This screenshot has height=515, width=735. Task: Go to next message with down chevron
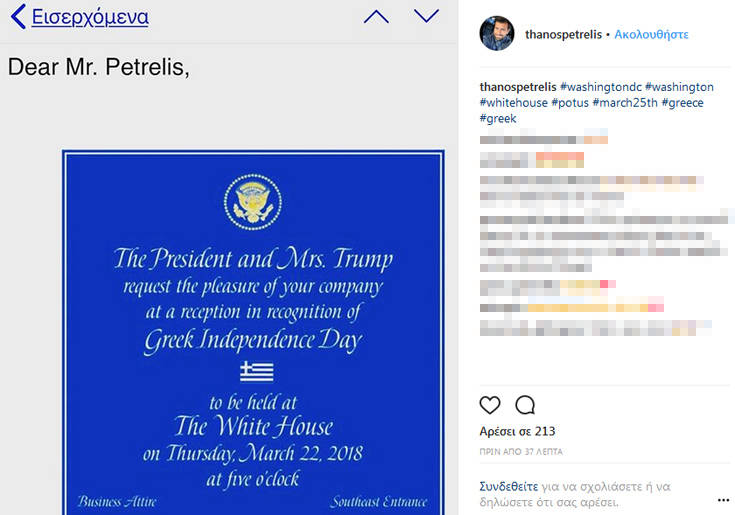click(x=426, y=16)
